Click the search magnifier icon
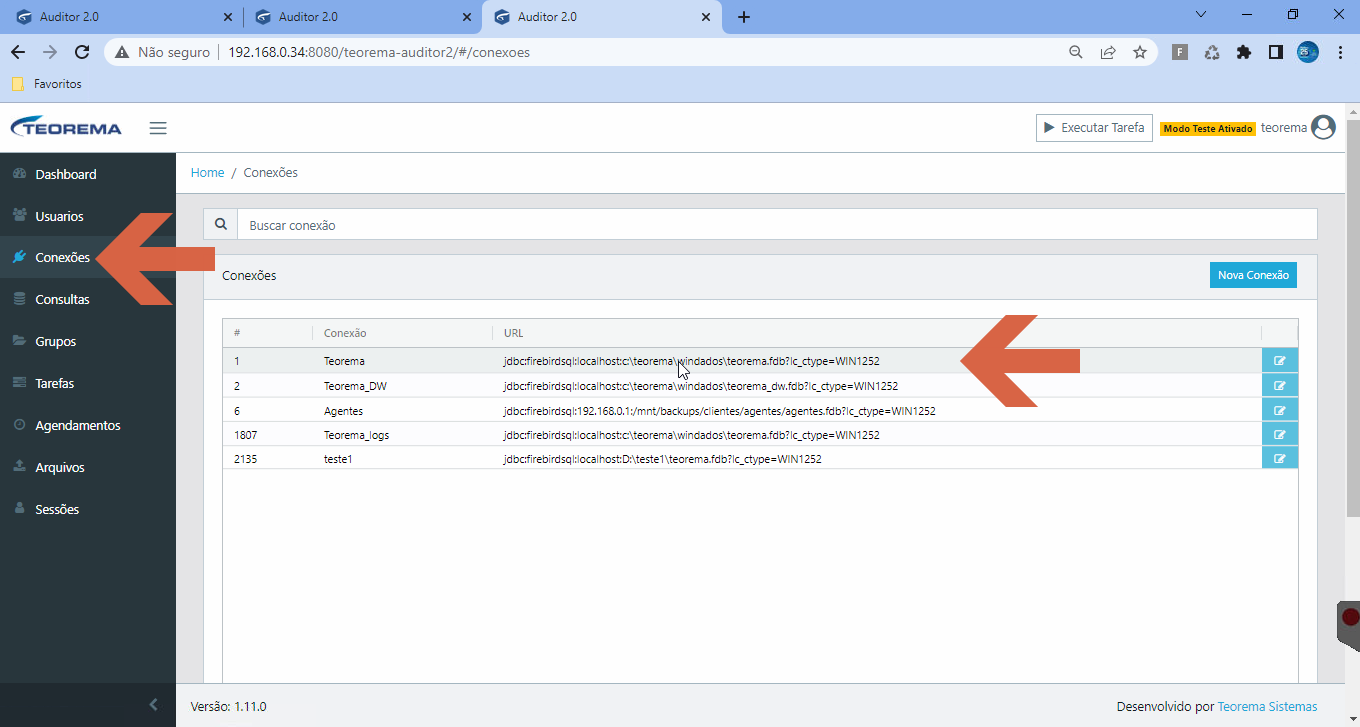The width and height of the screenshot is (1360, 727). click(x=221, y=225)
